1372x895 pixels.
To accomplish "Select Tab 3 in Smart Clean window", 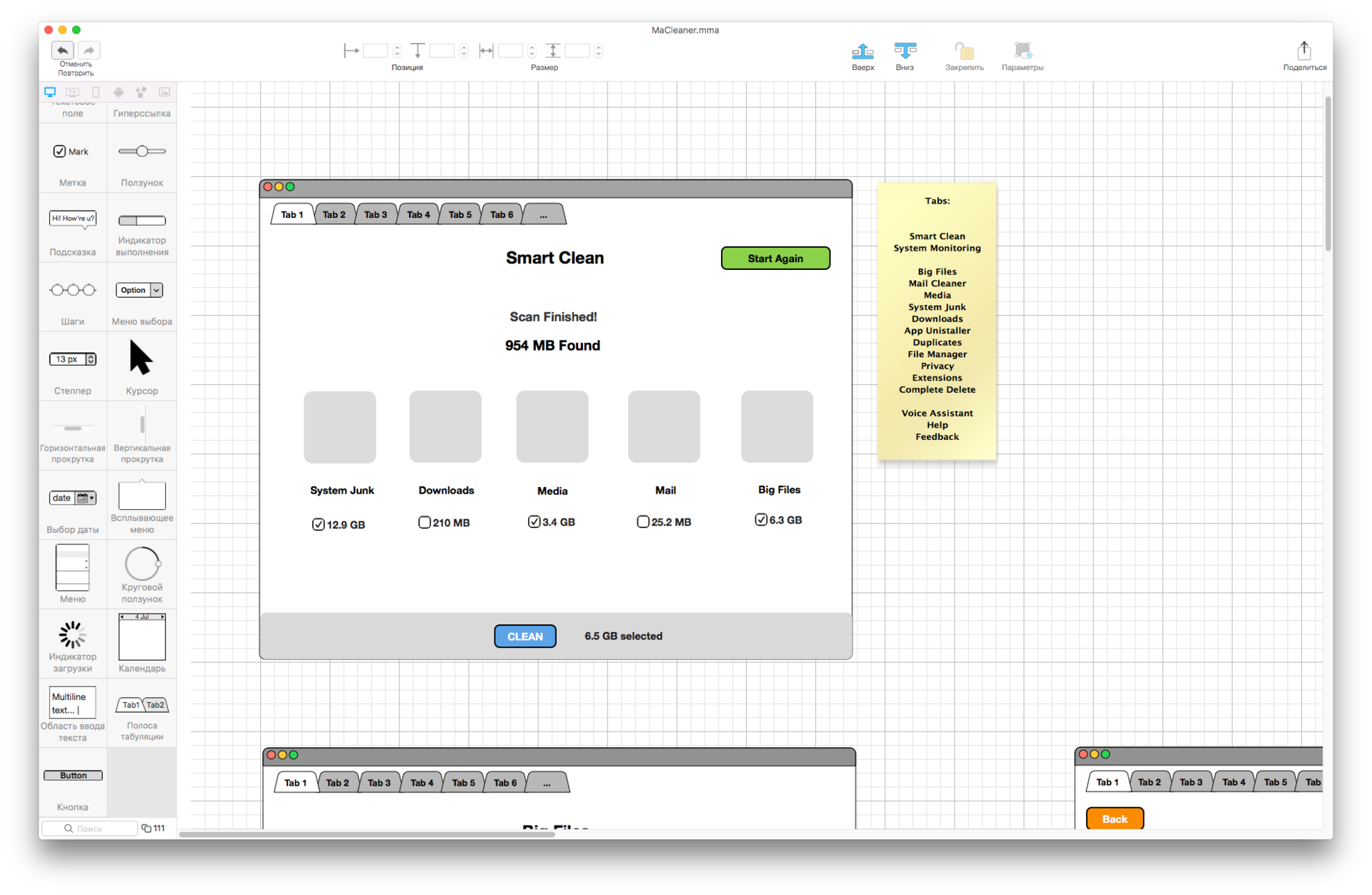I will [376, 214].
